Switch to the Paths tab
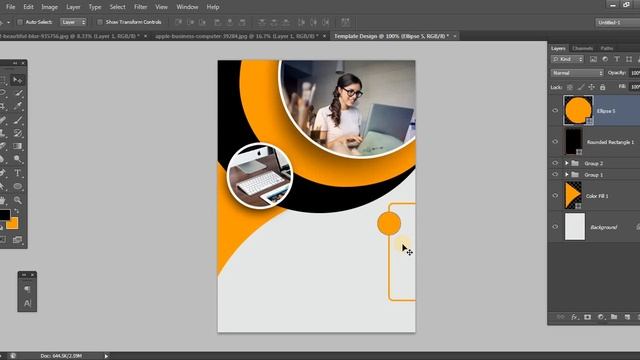Image resolution: width=640 pixels, height=360 pixels. pyautogui.click(x=607, y=48)
